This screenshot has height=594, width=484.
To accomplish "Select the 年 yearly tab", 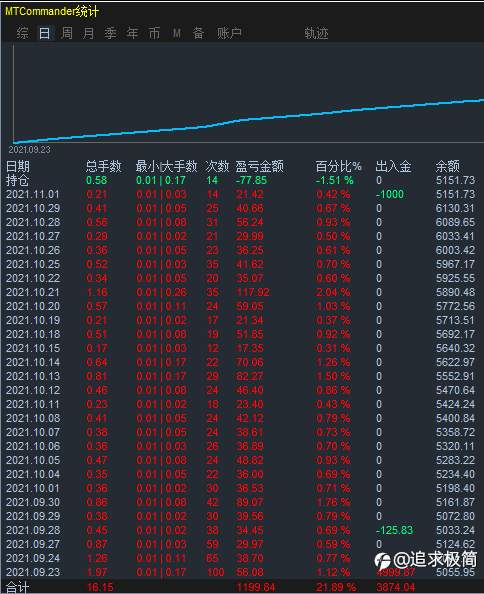I will [x=132, y=33].
